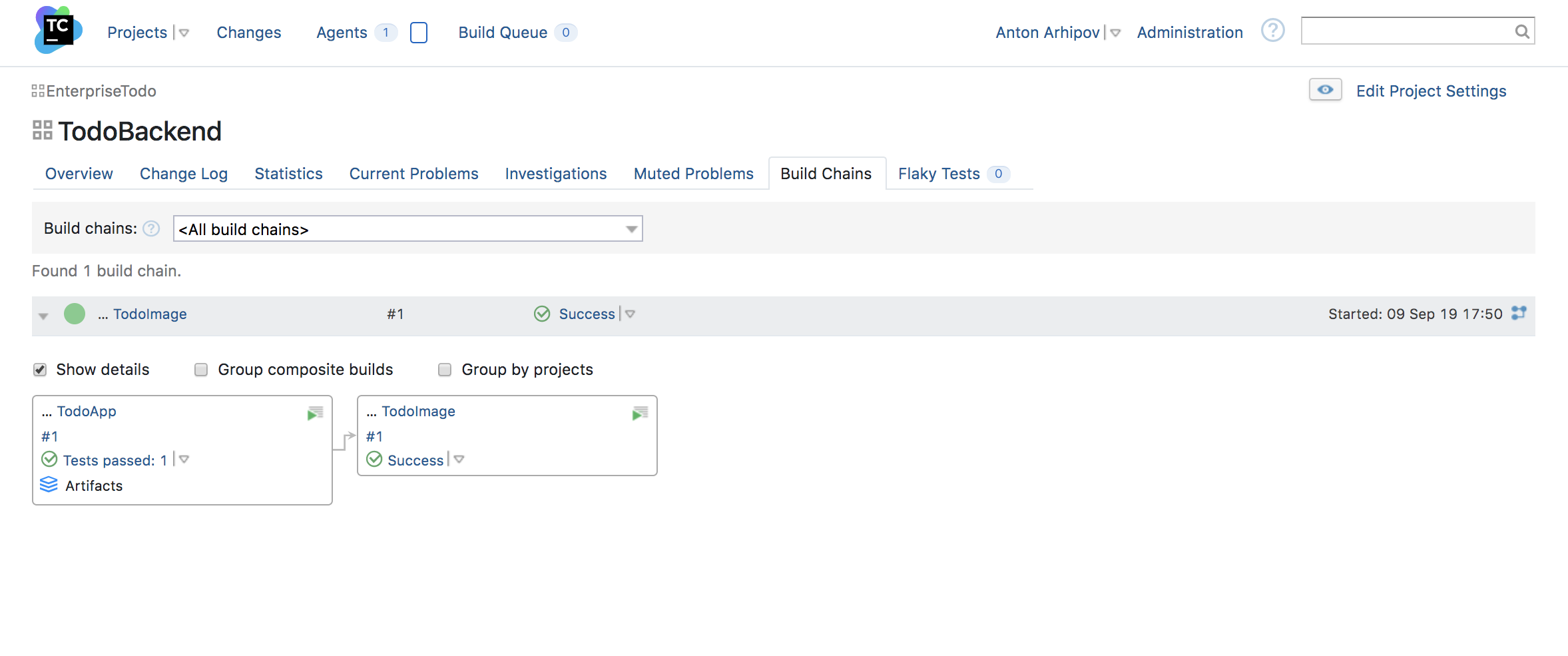The width and height of the screenshot is (1568, 656).
Task: Click the Anton Arhipov user name
Action: [x=1047, y=33]
